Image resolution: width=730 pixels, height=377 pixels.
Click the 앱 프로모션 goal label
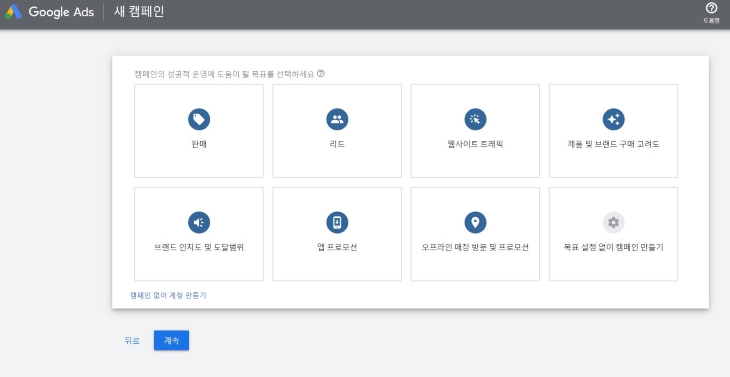click(x=337, y=247)
